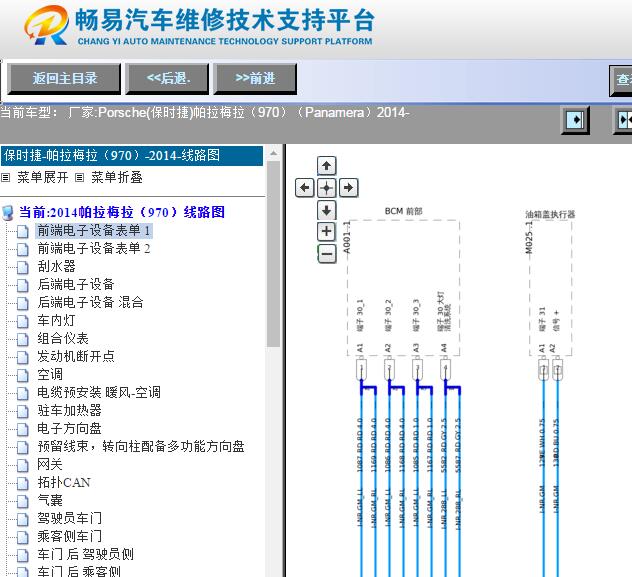Open 气囊 wiring diagram
Image resolution: width=632 pixels, height=577 pixels.
coord(50,500)
